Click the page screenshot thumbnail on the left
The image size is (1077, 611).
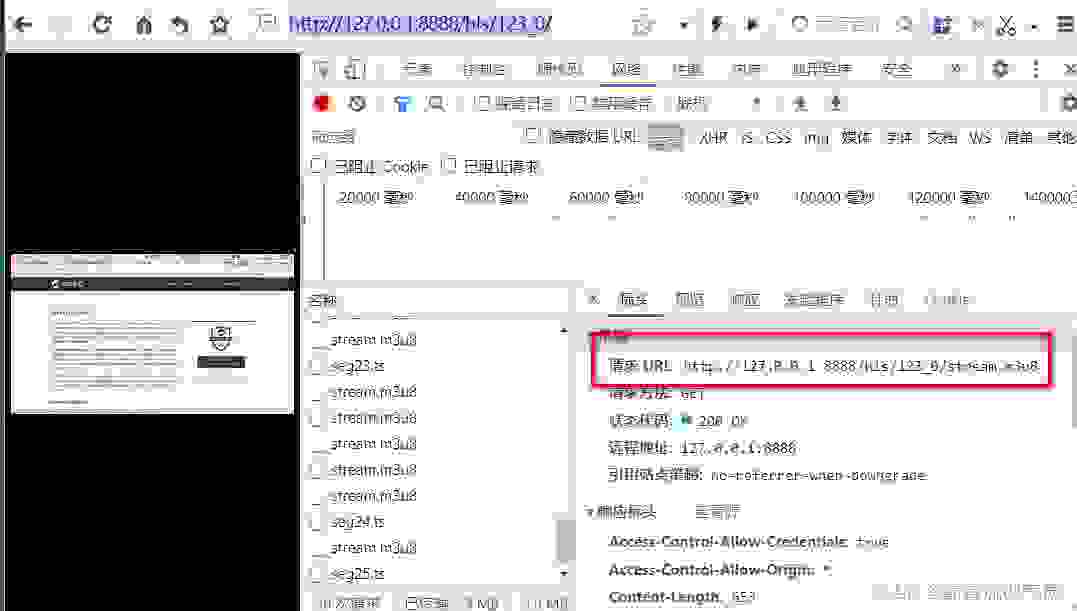152,334
